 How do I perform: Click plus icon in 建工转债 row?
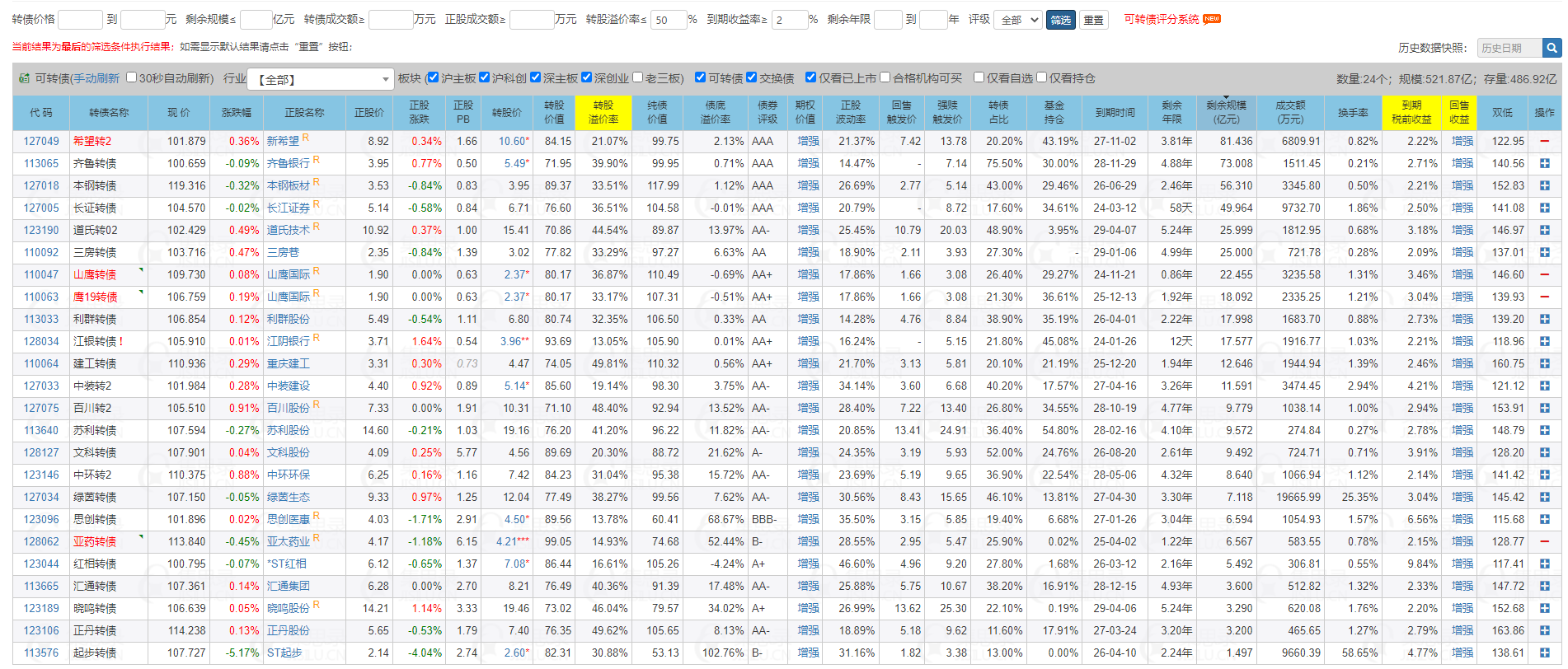point(1544,364)
